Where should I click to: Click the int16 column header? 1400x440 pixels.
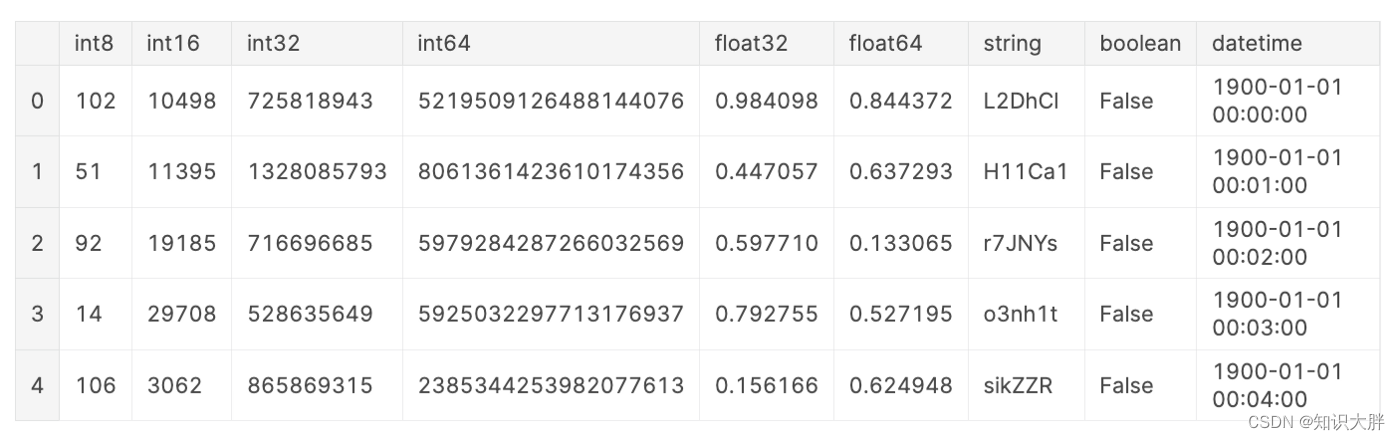tap(173, 44)
